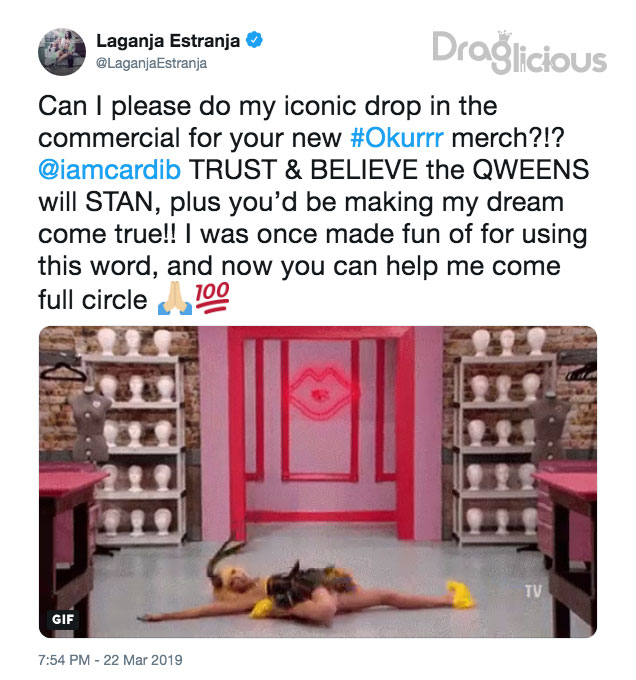Click the praying hands emoji

175,299
